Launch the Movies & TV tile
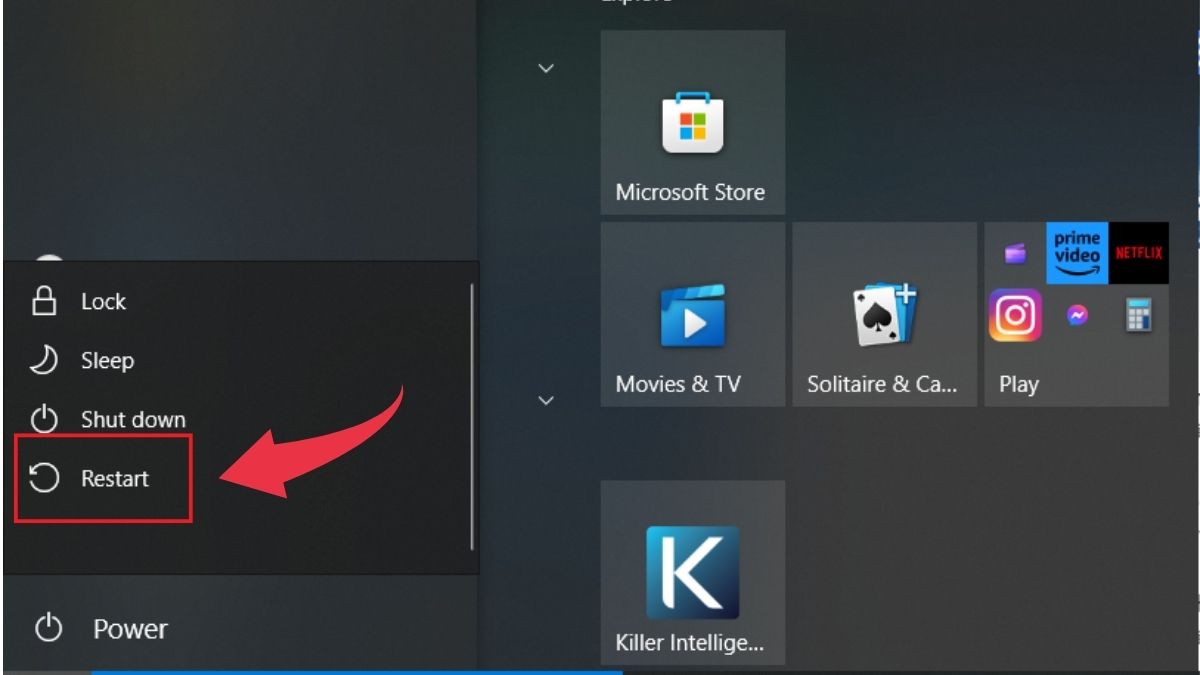 pos(692,314)
